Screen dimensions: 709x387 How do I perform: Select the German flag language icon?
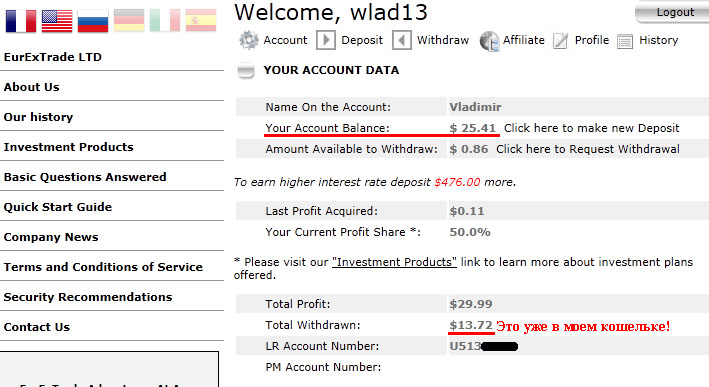pos(129,20)
